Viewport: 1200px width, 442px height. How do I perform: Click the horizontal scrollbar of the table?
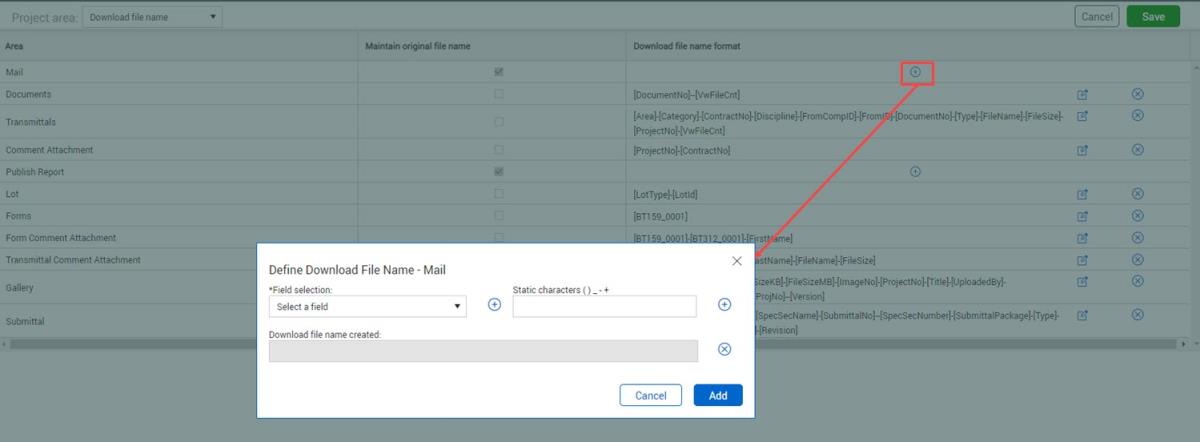pyautogui.click(x=130, y=344)
